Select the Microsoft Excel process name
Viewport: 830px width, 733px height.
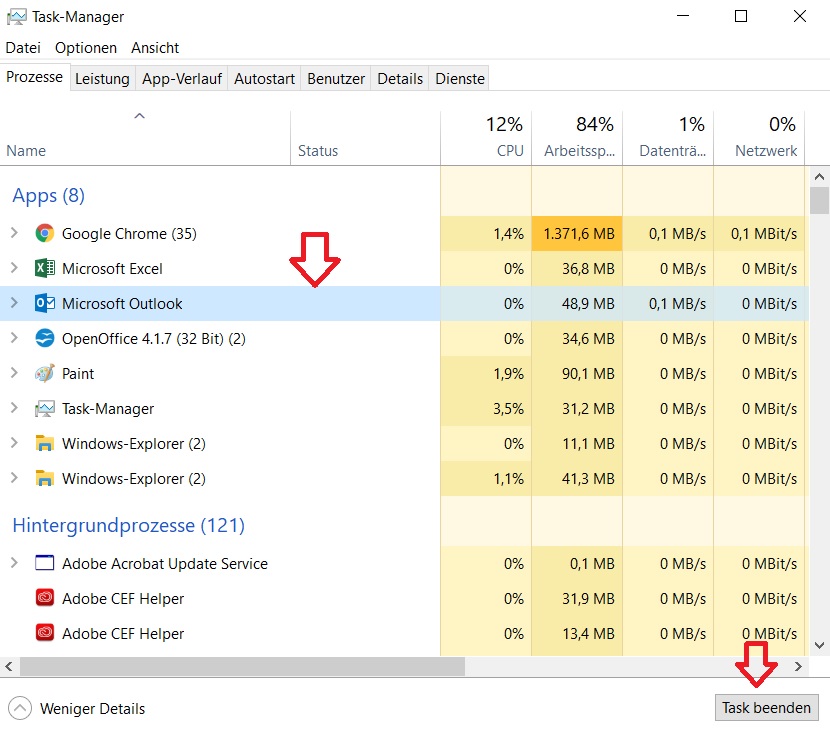tap(112, 268)
